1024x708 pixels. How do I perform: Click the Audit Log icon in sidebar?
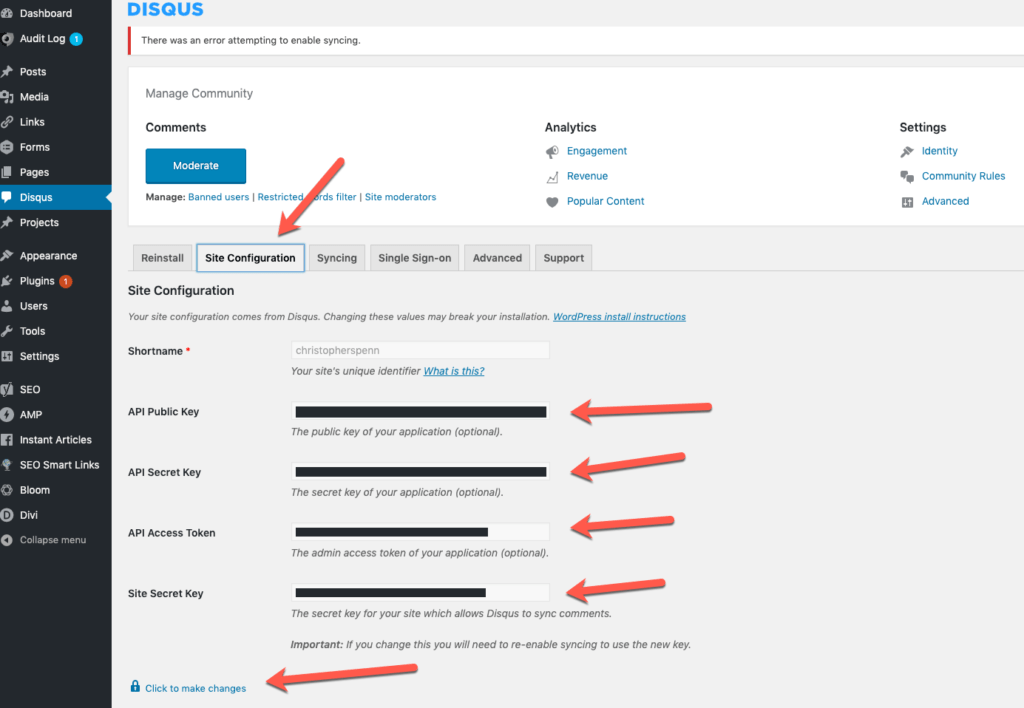pyautogui.click(x=7, y=39)
